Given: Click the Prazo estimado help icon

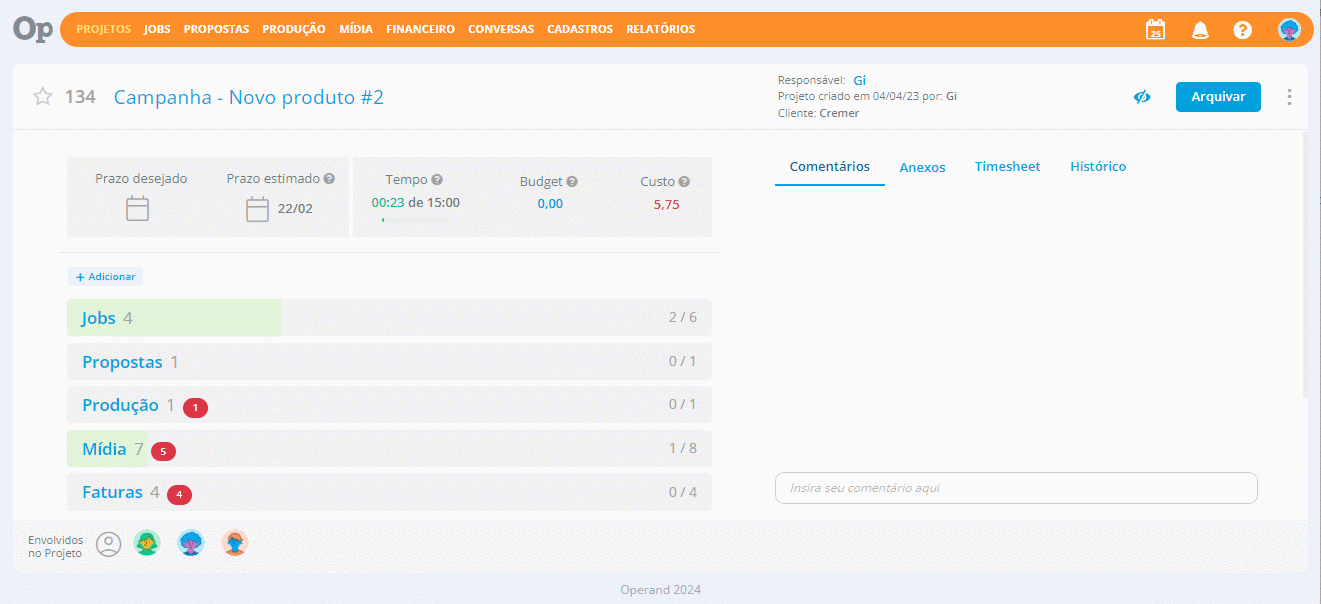Looking at the screenshot, I should 329,179.
